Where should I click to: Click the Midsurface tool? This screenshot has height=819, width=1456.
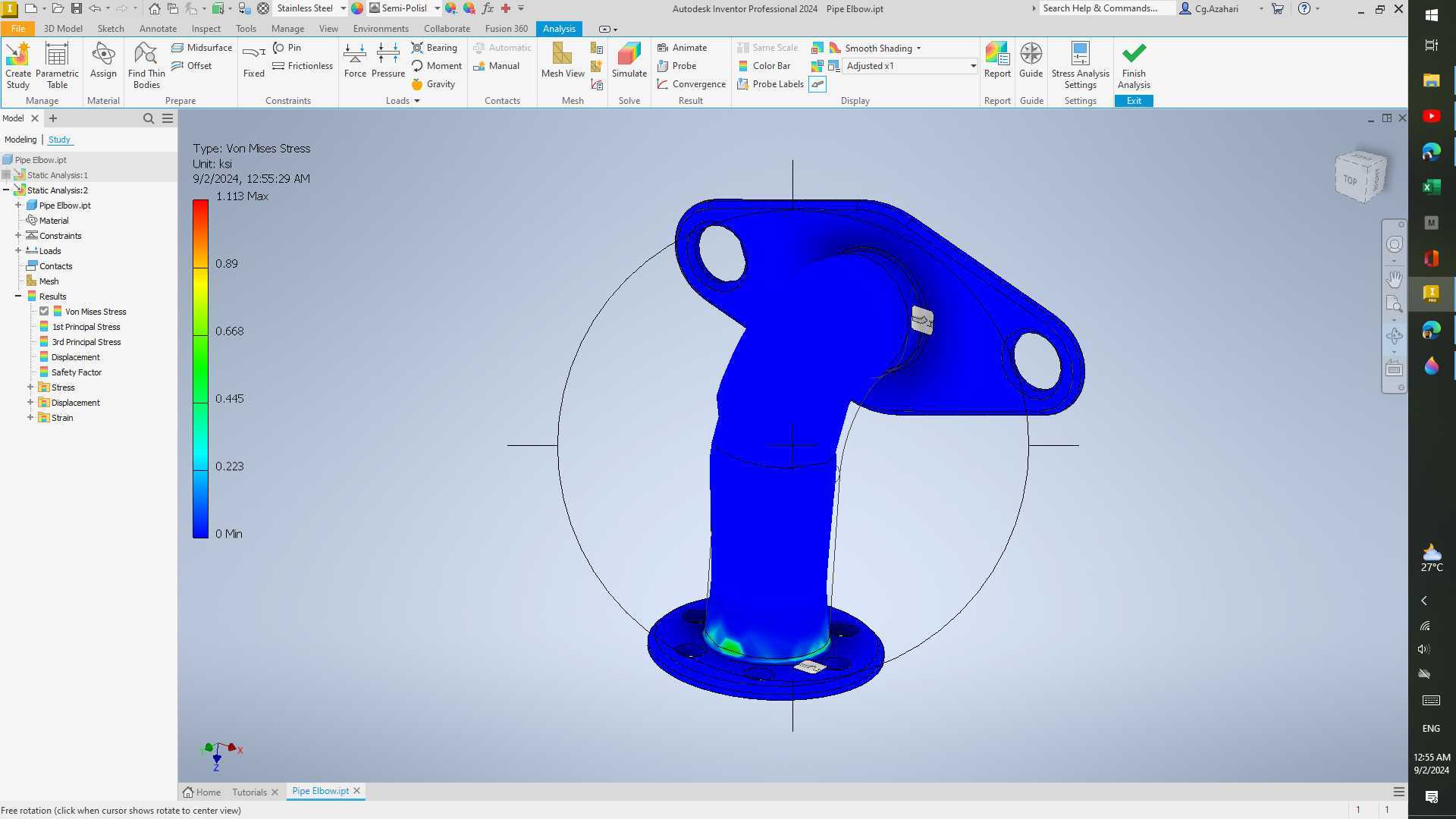pyautogui.click(x=202, y=47)
